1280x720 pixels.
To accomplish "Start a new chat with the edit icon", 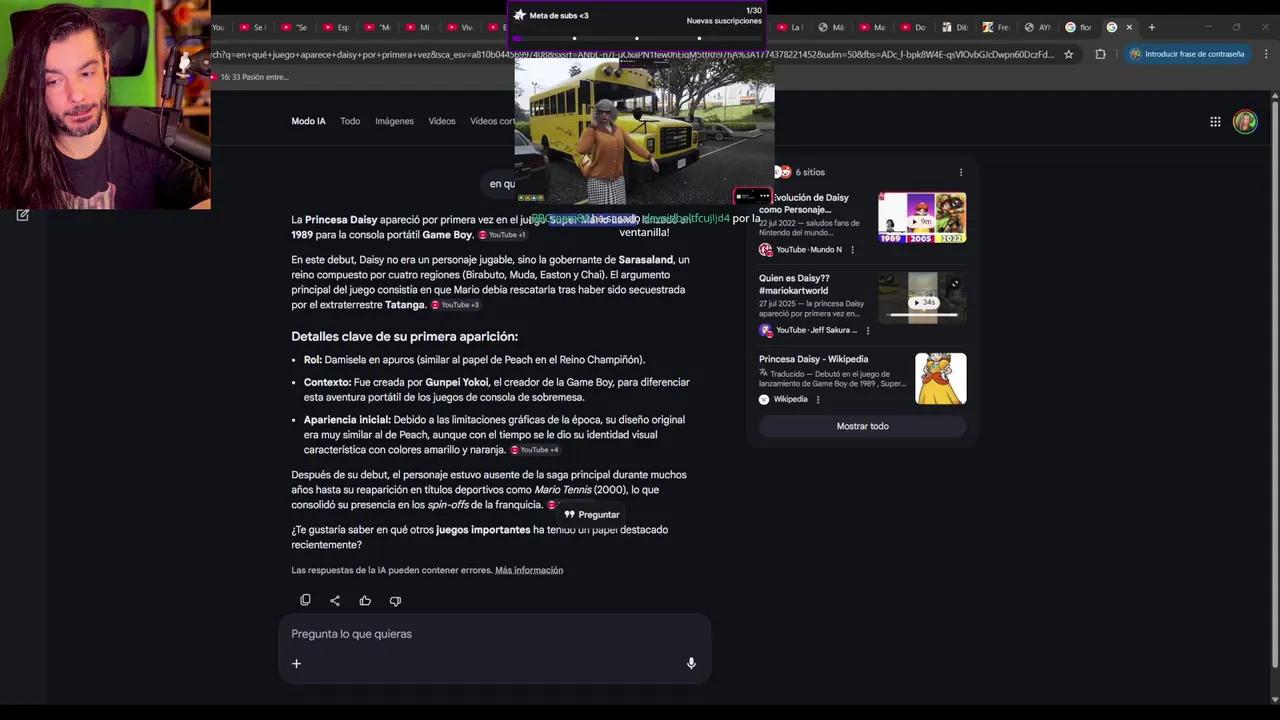I will tap(23, 215).
